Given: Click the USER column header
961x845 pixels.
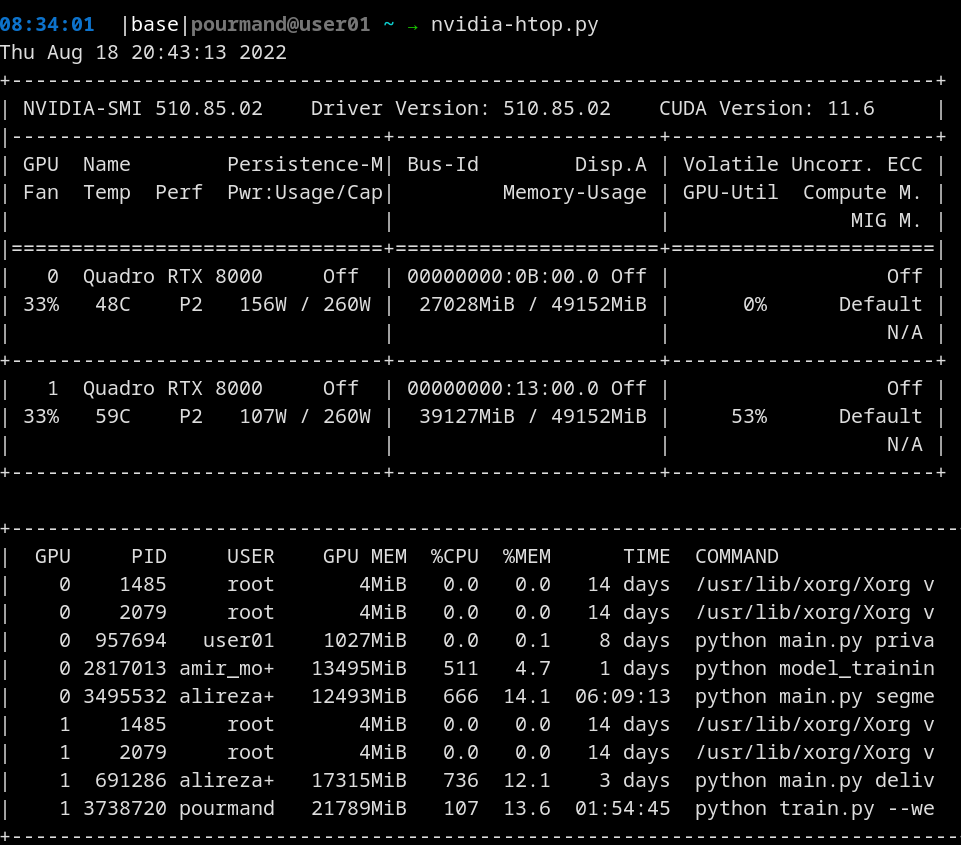Looking at the screenshot, I should click(x=251, y=556).
